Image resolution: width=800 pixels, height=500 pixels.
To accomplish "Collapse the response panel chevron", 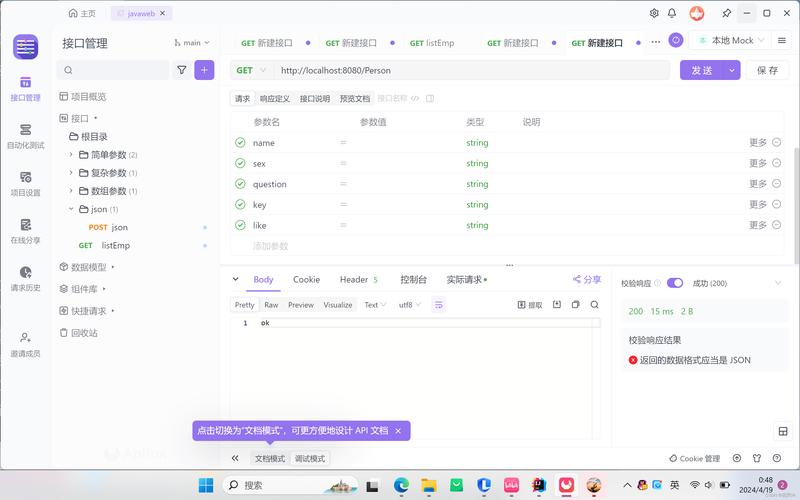I will 235,279.
